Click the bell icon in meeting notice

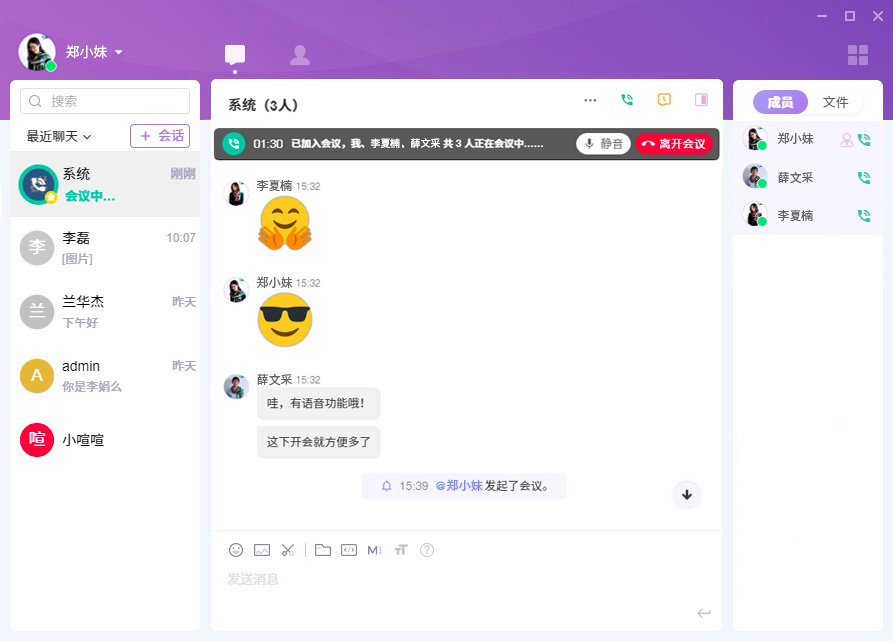click(387, 486)
